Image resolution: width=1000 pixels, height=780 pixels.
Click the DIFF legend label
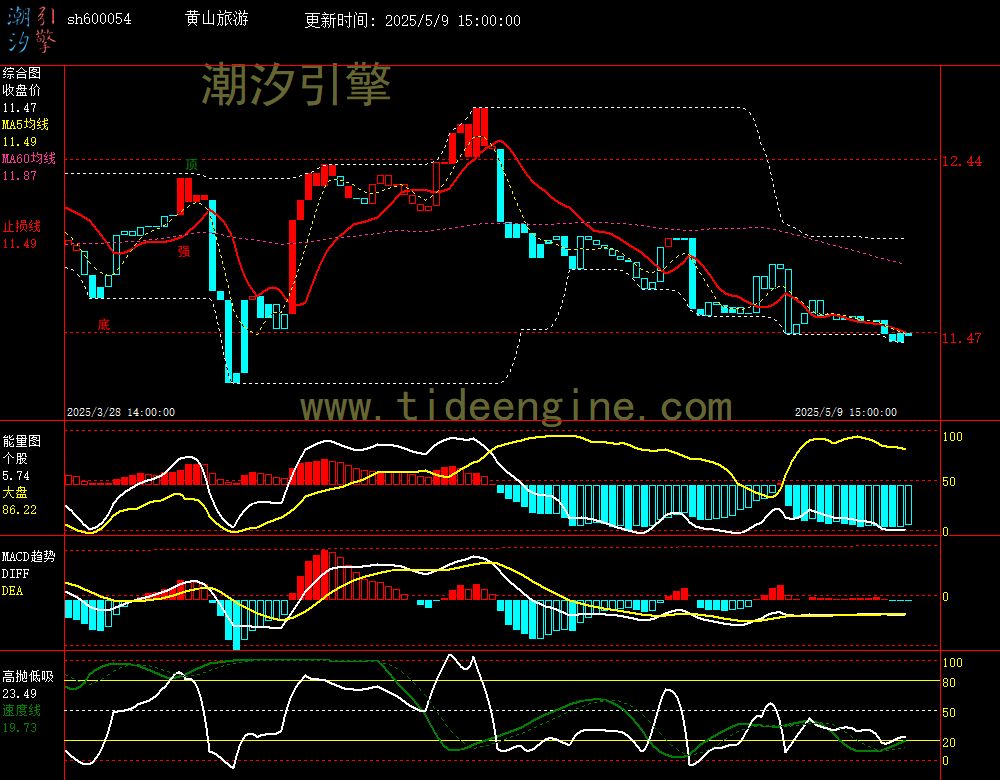coord(15,574)
